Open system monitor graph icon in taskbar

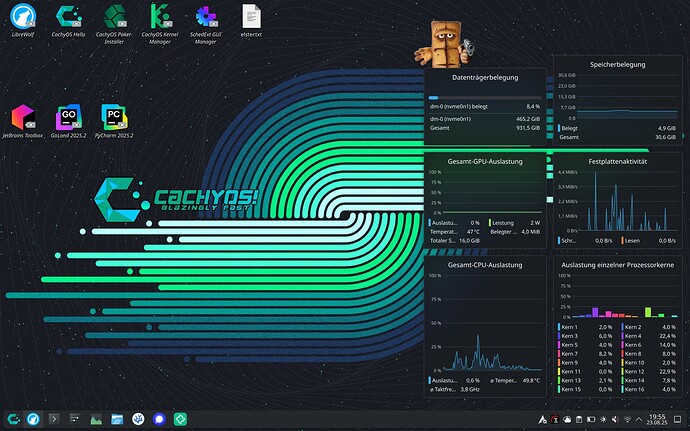(96, 419)
